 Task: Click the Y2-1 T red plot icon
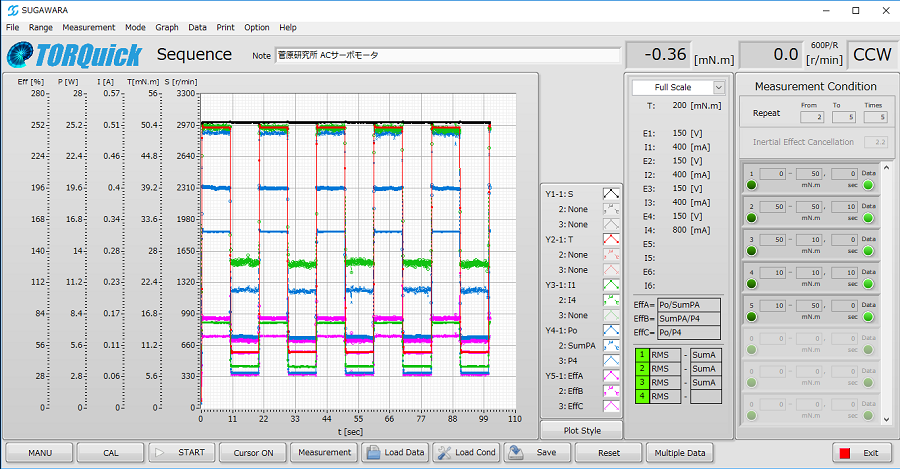coord(610,240)
